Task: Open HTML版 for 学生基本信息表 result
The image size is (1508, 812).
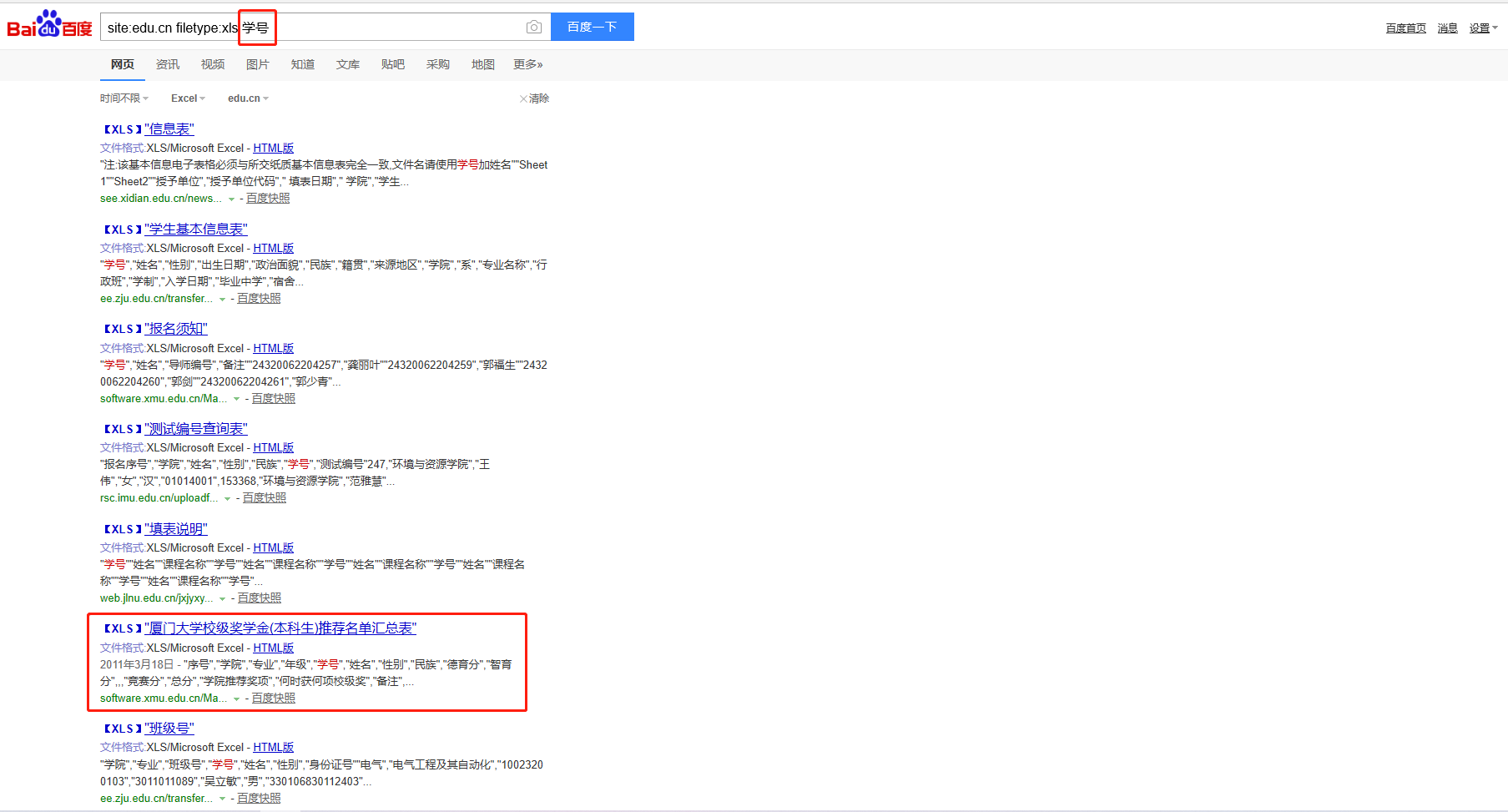Action: [x=274, y=249]
